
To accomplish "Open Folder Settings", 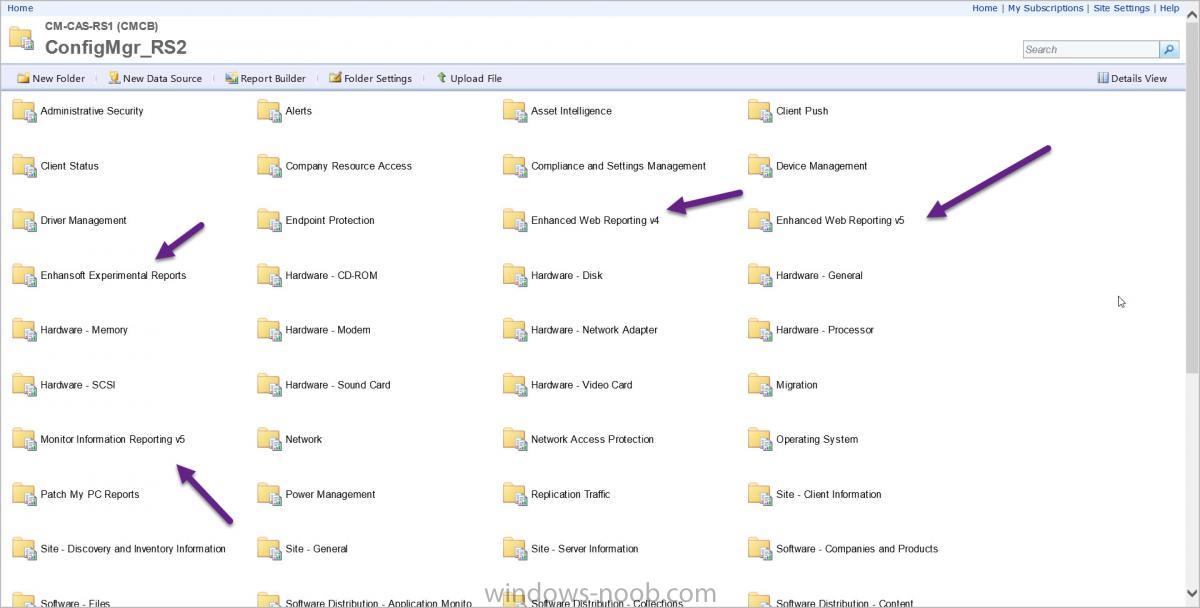I will [370, 78].
